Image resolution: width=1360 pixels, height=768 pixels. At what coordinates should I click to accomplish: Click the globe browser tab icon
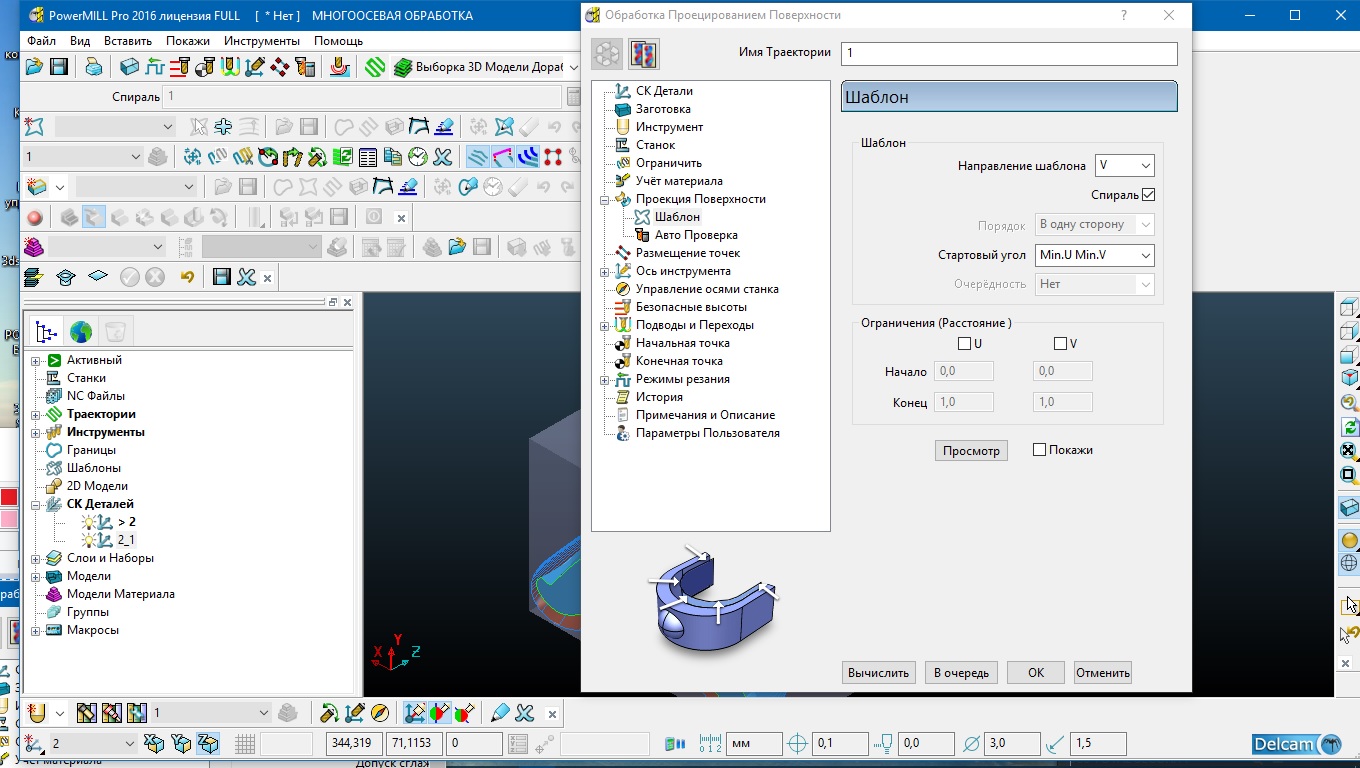pos(80,331)
